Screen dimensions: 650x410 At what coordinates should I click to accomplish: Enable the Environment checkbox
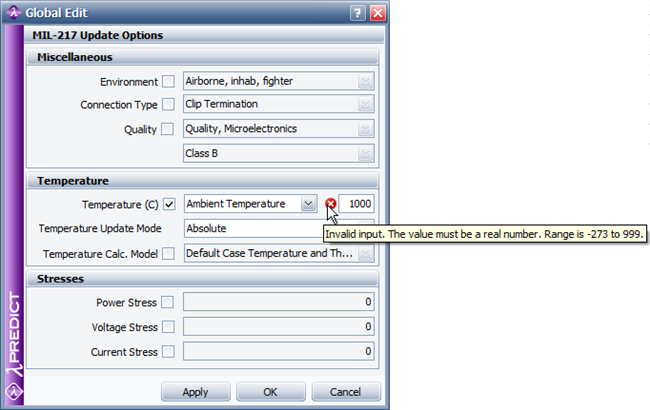point(168,81)
